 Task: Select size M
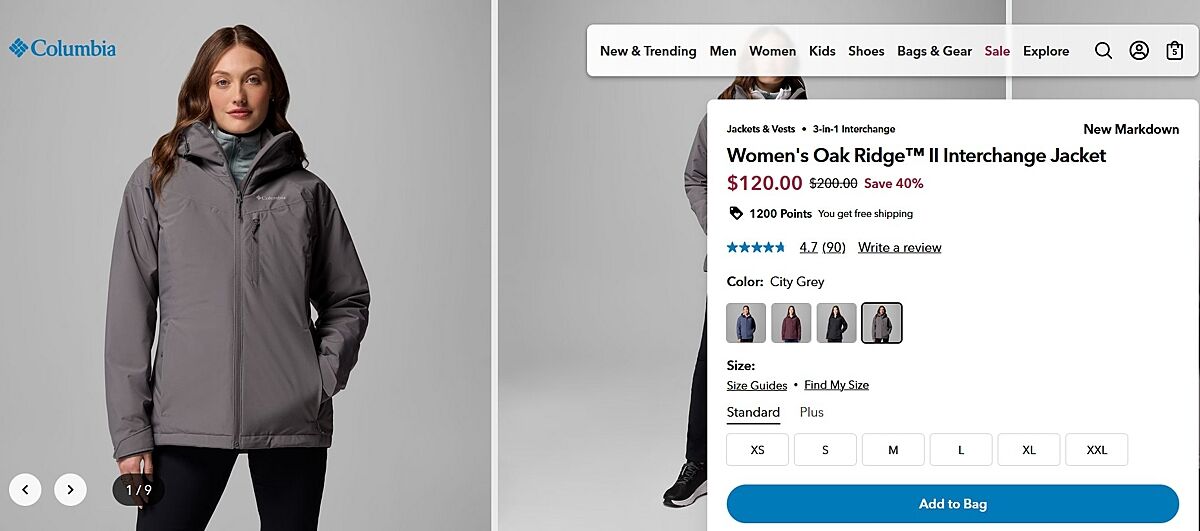[x=893, y=450]
